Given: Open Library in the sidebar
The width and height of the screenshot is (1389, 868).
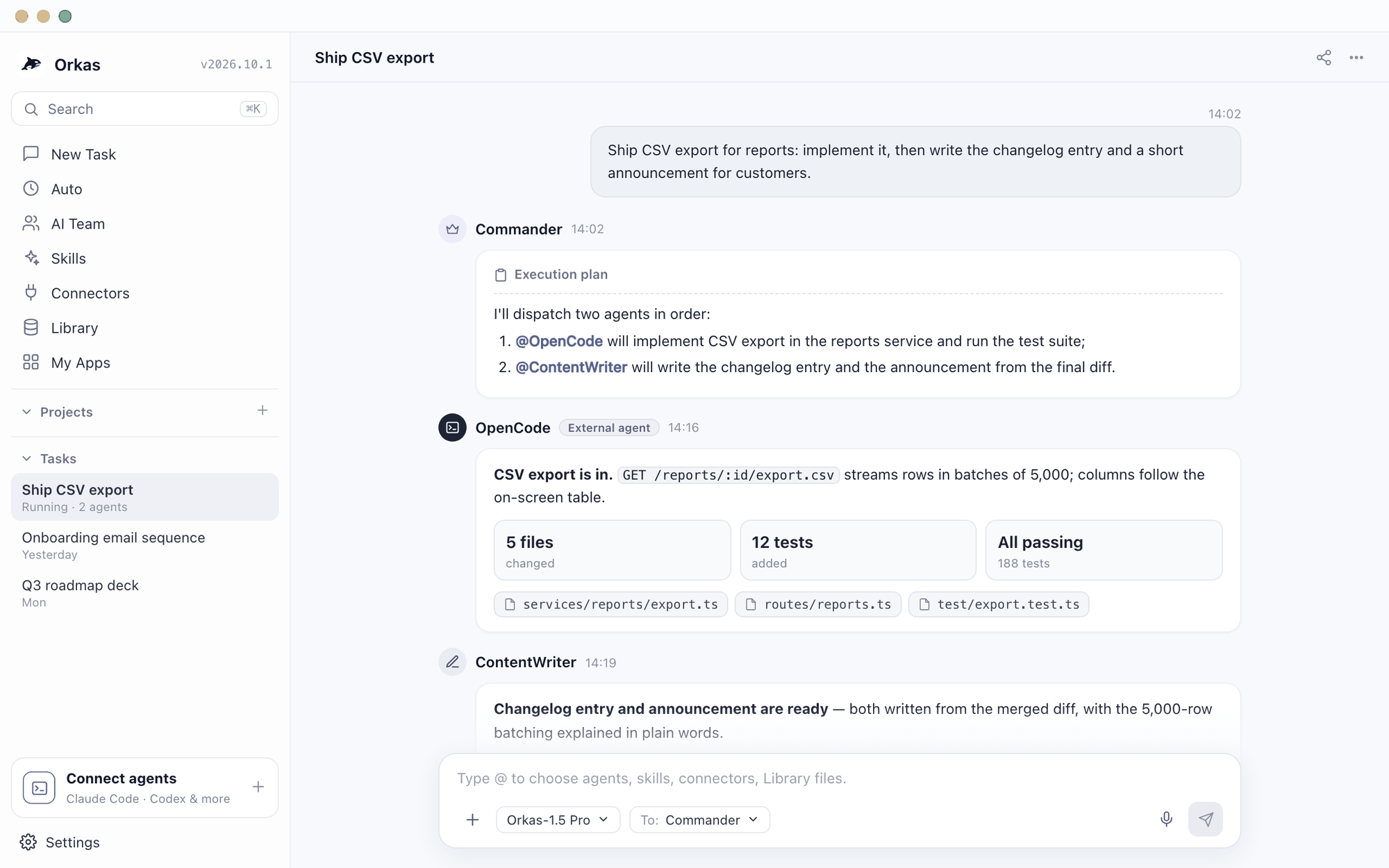Looking at the screenshot, I should click(x=144, y=328).
